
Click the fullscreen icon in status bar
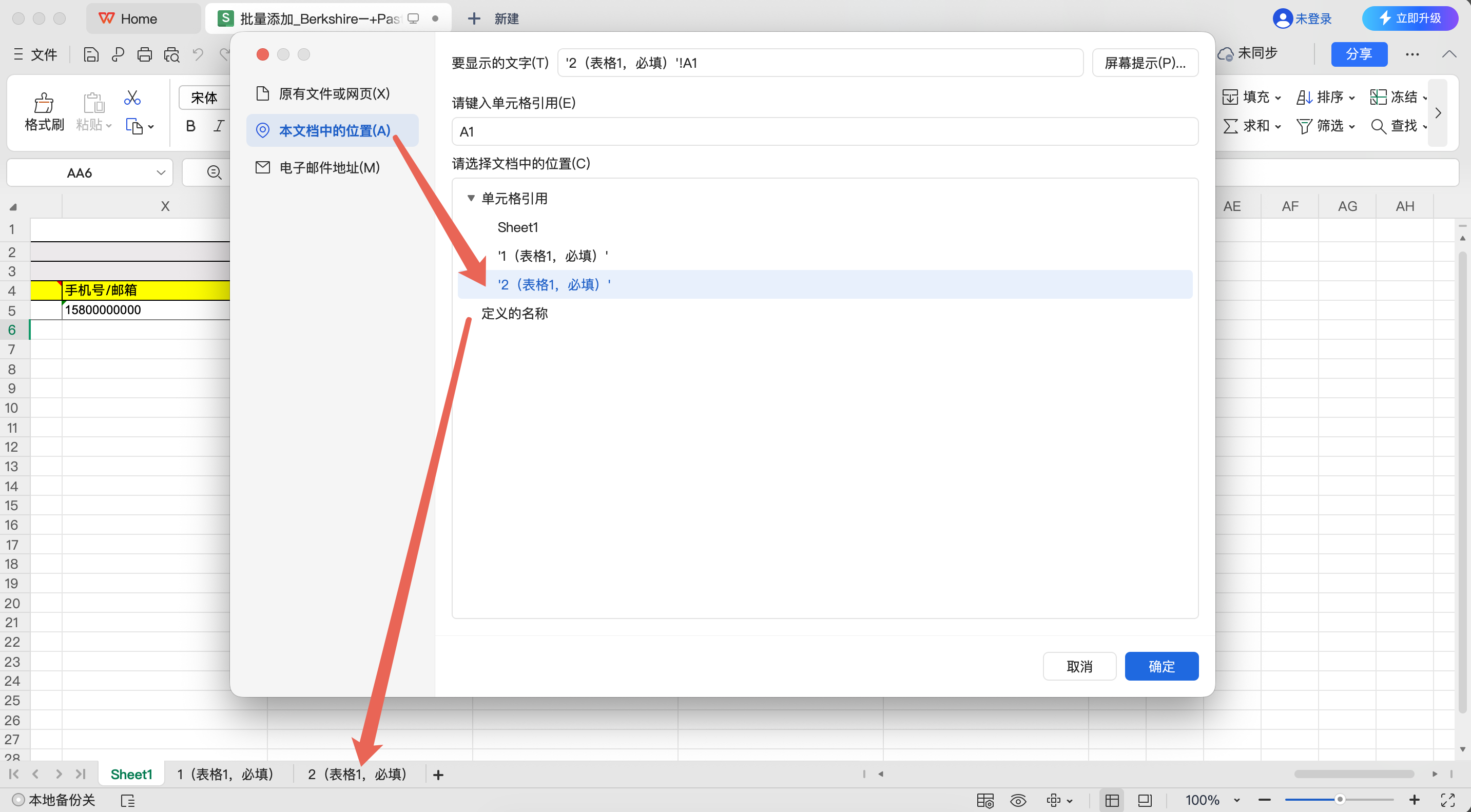click(x=1447, y=800)
